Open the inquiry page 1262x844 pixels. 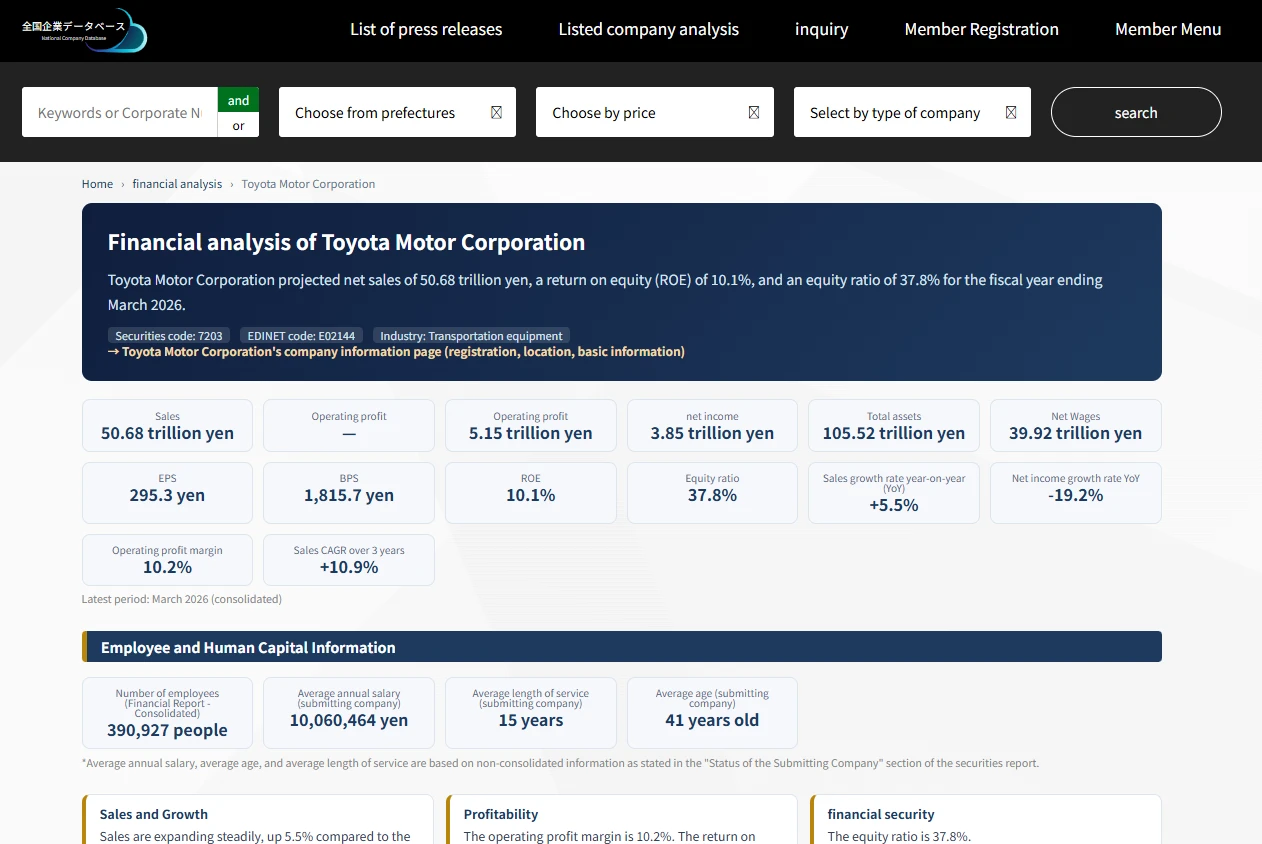tap(822, 29)
